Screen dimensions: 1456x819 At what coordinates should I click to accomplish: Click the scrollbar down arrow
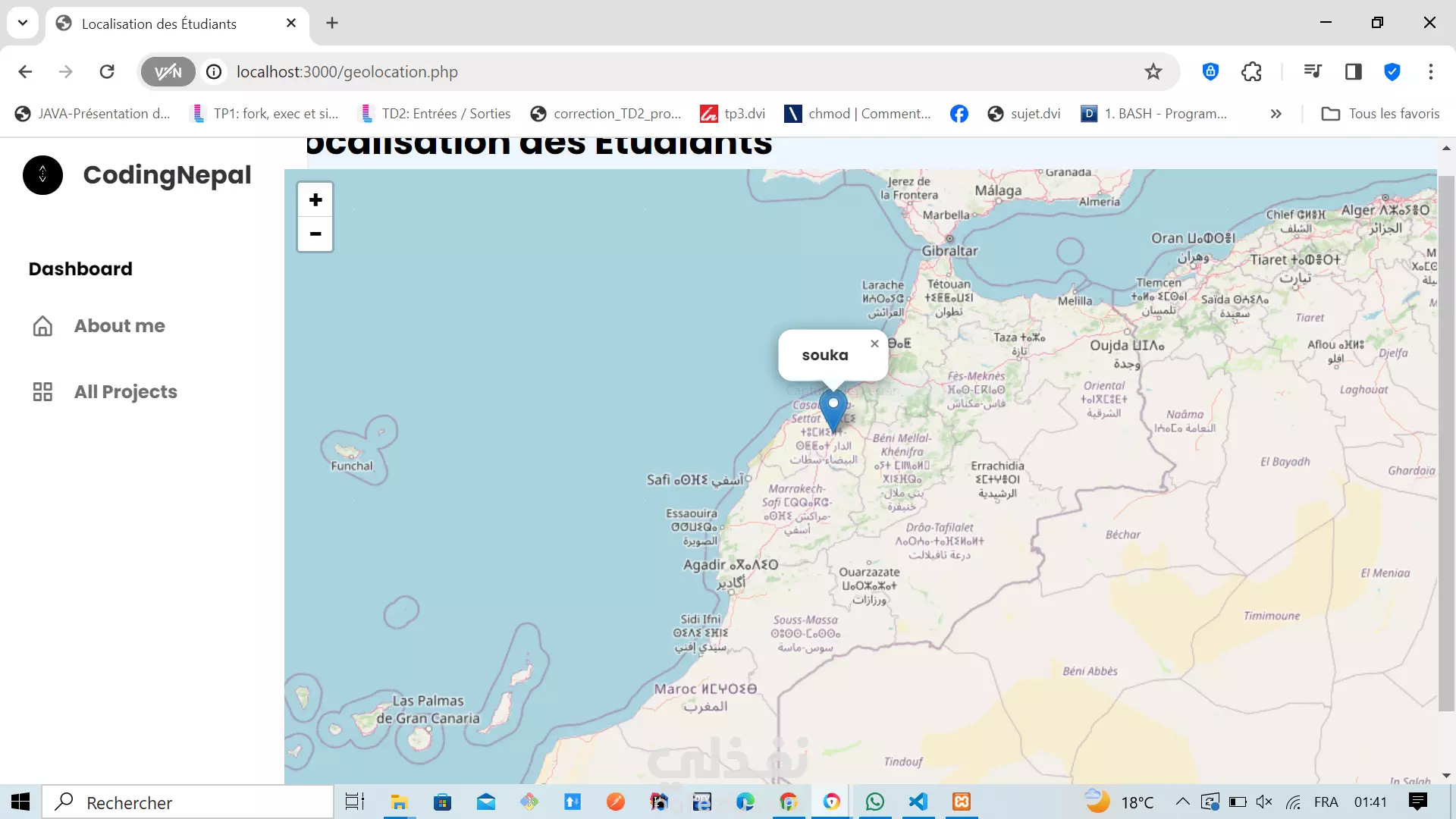pyautogui.click(x=1446, y=776)
